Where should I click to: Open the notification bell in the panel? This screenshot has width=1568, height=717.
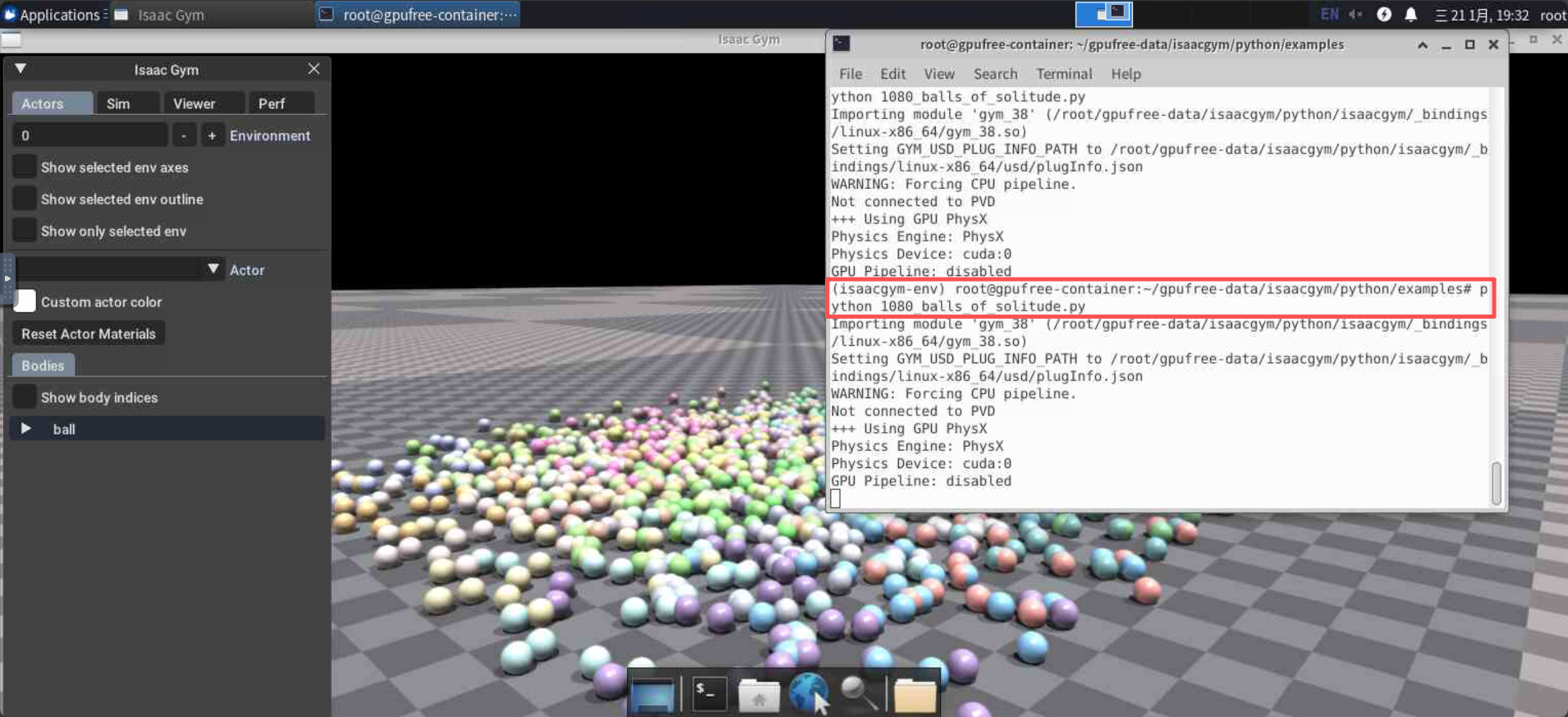1410,15
